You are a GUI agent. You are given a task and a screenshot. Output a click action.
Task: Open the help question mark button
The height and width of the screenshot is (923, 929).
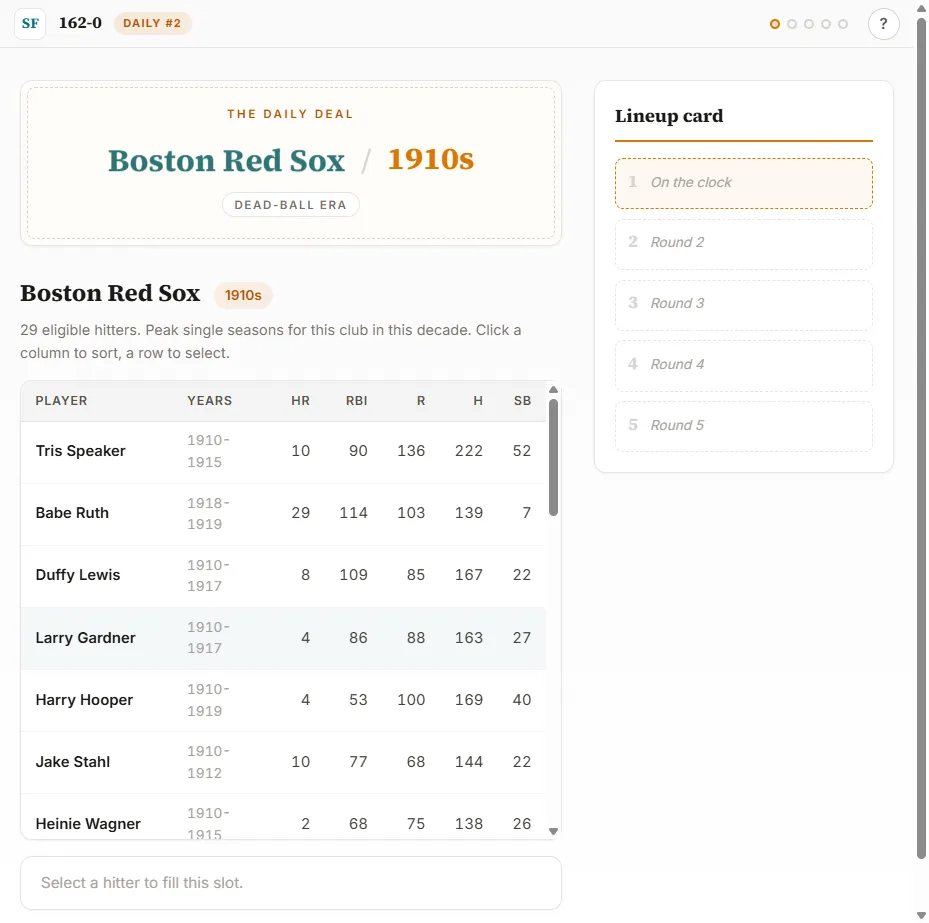click(x=883, y=24)
